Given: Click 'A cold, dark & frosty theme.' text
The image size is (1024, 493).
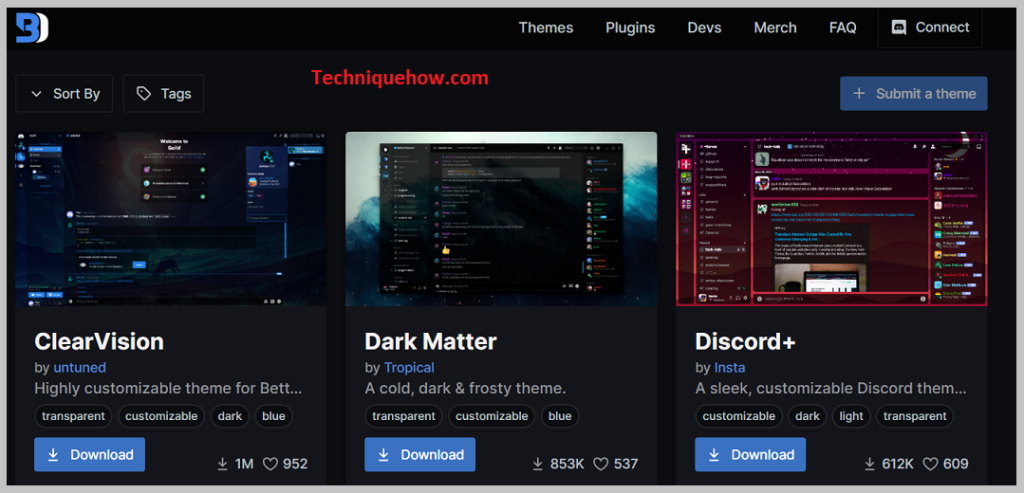Looking at the screenshot, I should (465, 389).
